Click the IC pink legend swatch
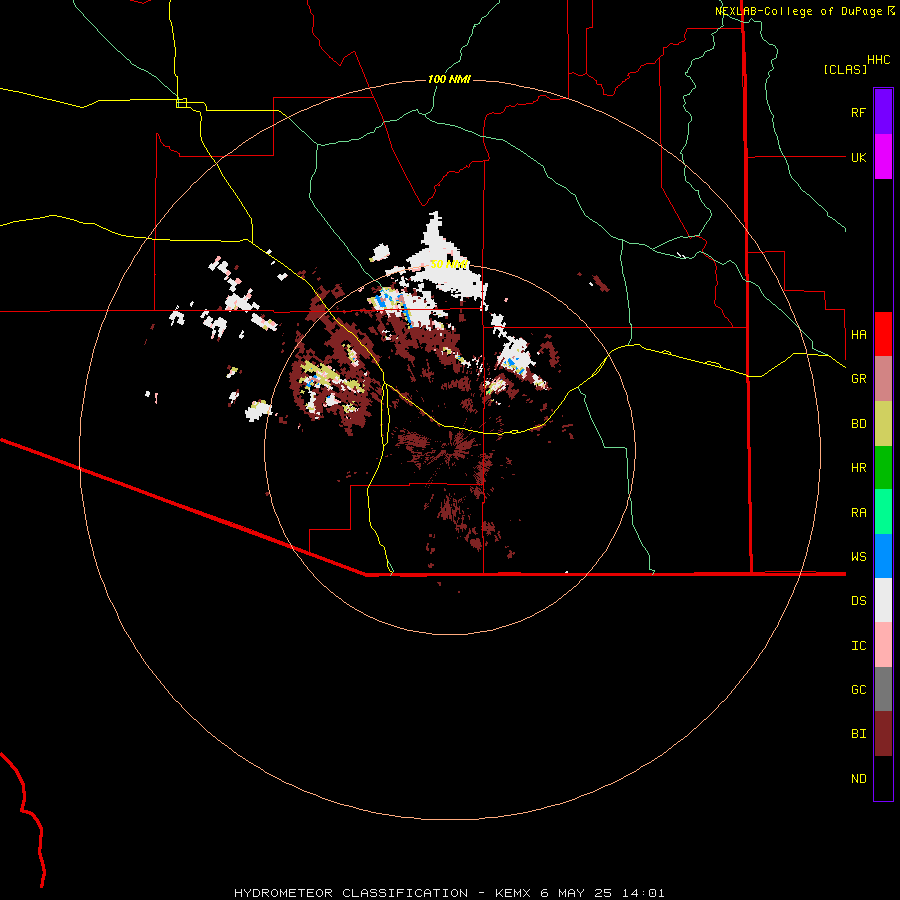 point(883,645)
